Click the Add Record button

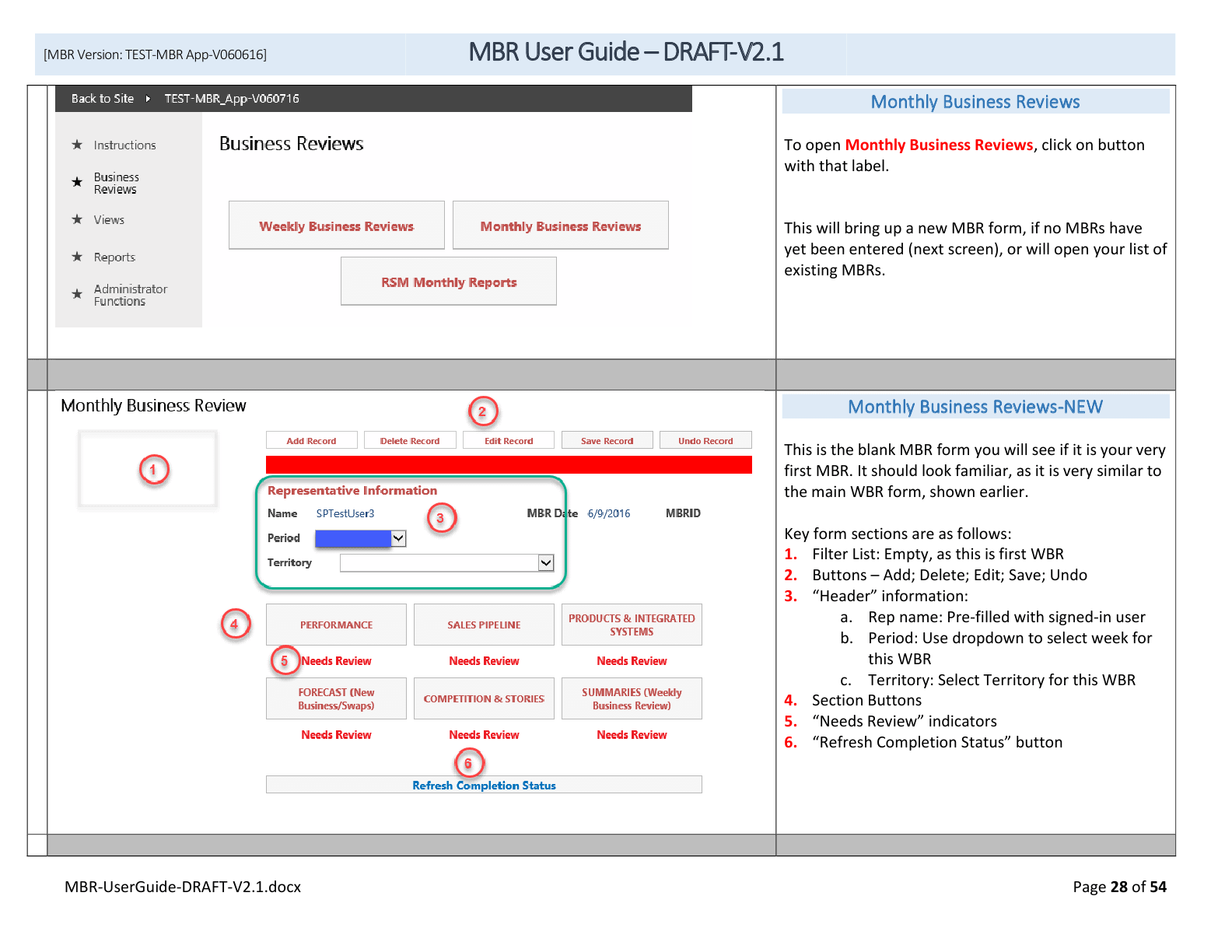point(311,440)
